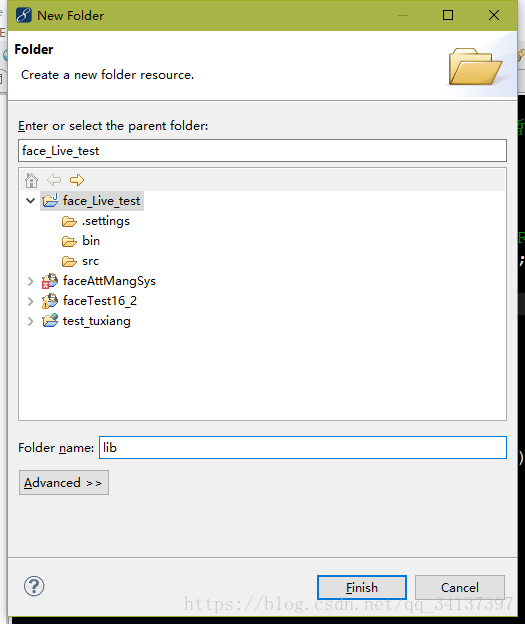Image resolution: width=525 pixels, height=624 pixels.
Task: Click the .settings folder icon
Action: point(69,221)
